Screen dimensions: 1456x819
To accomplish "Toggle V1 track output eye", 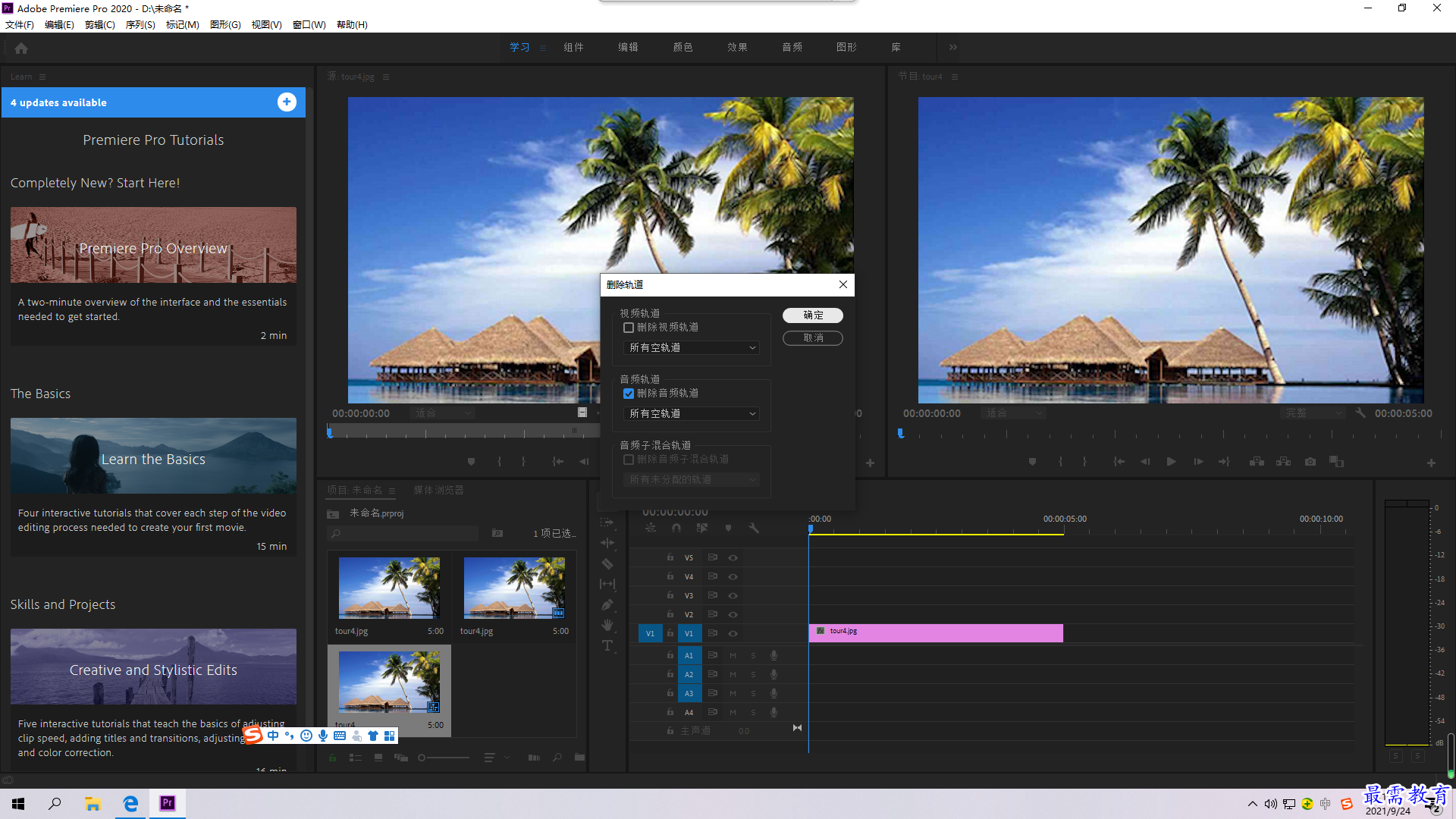I will click(733, 633).
